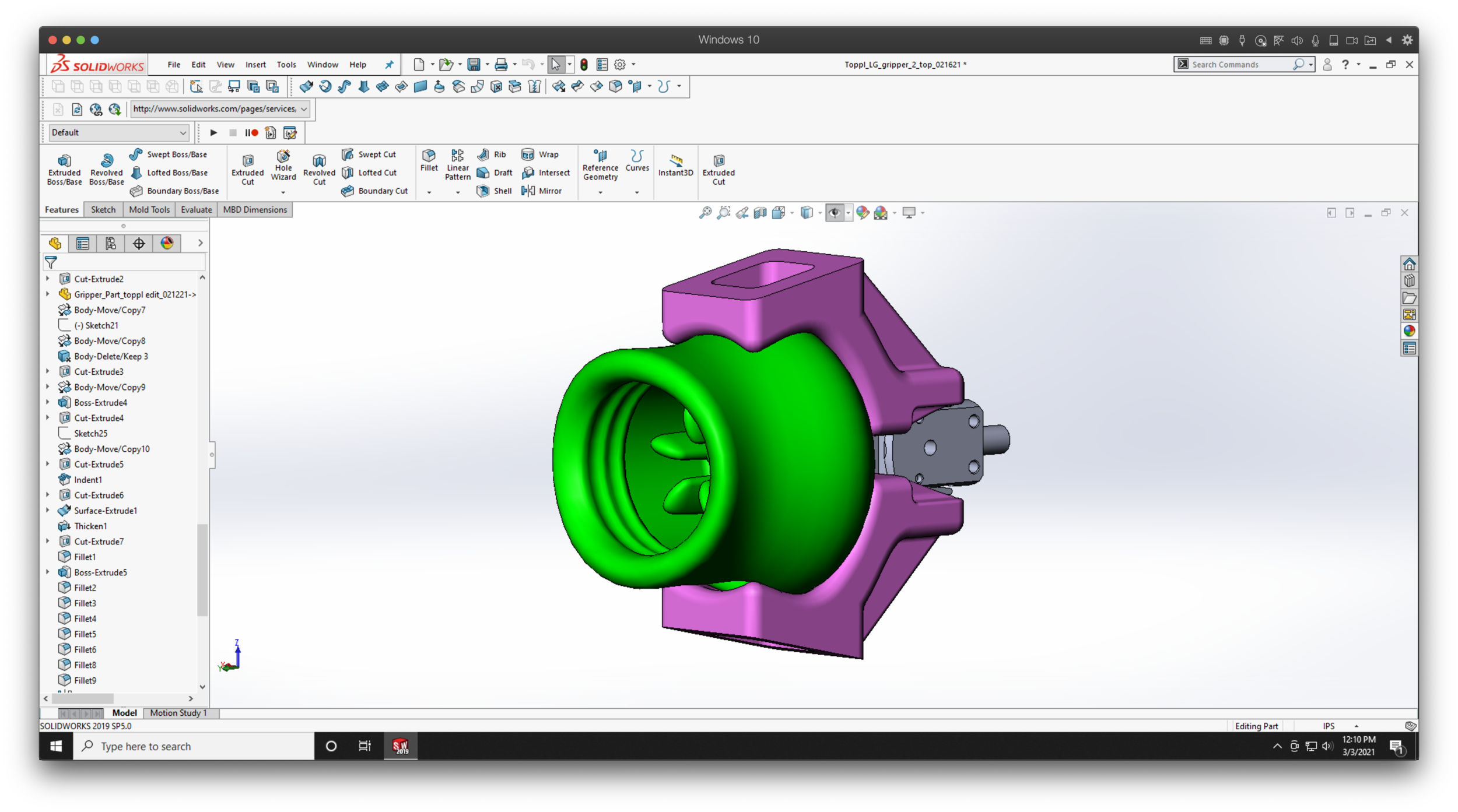Open the Default configuration dropdown
1458x812 pixels.
(118, 133)
